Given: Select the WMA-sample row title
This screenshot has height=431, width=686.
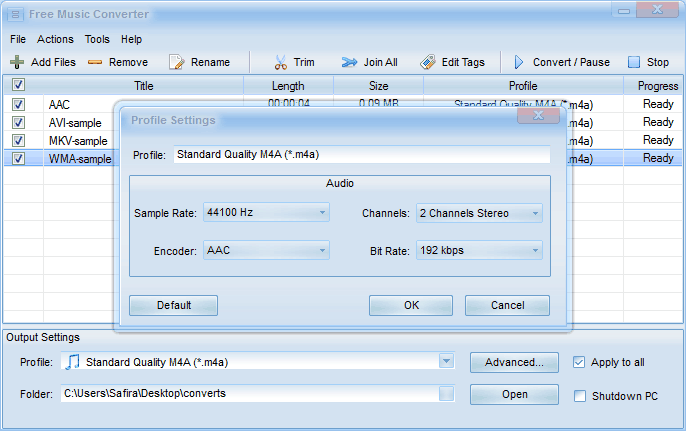Looking at the screenshot, I should 80,159.
